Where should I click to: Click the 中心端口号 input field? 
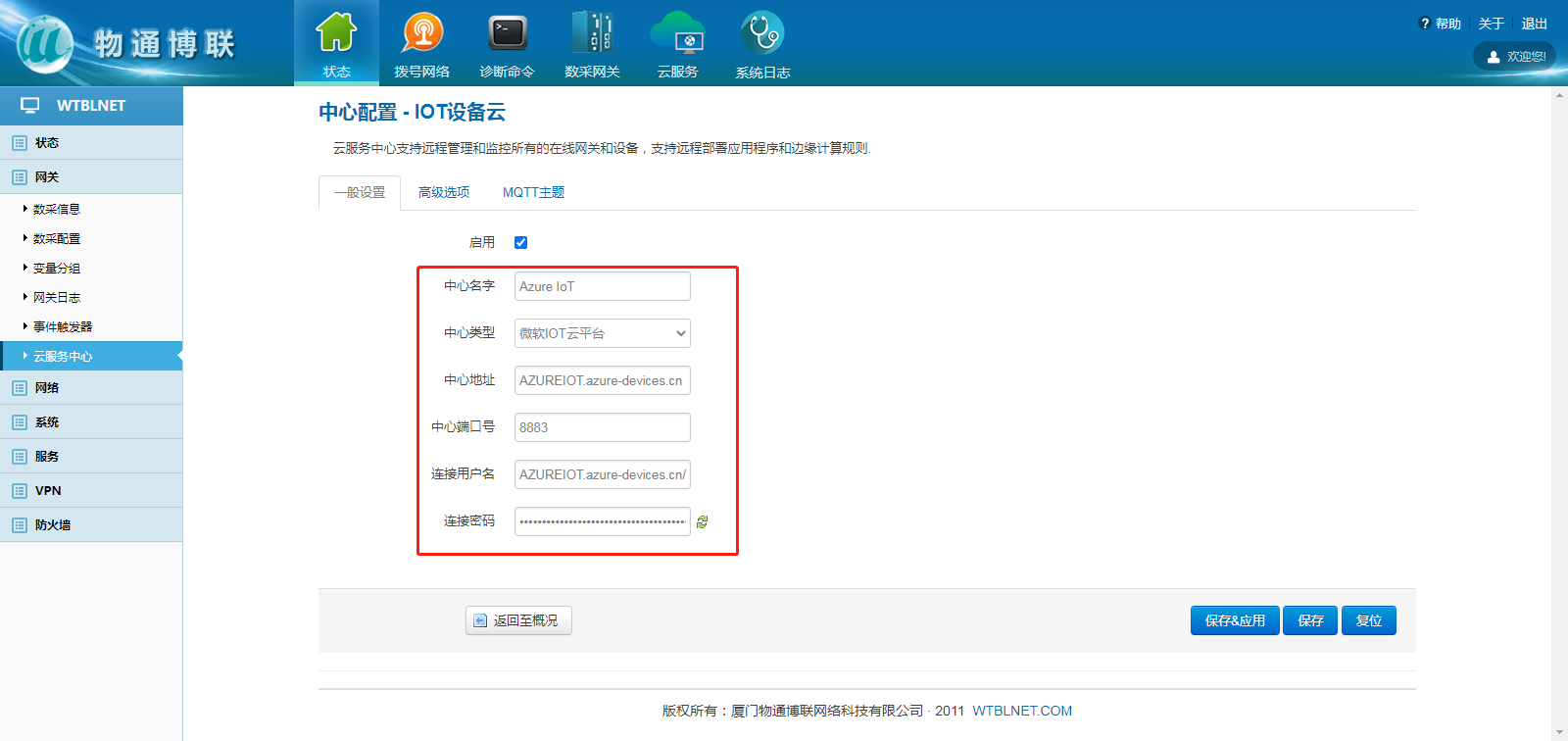pyautogui.click(x=603, y=427)
